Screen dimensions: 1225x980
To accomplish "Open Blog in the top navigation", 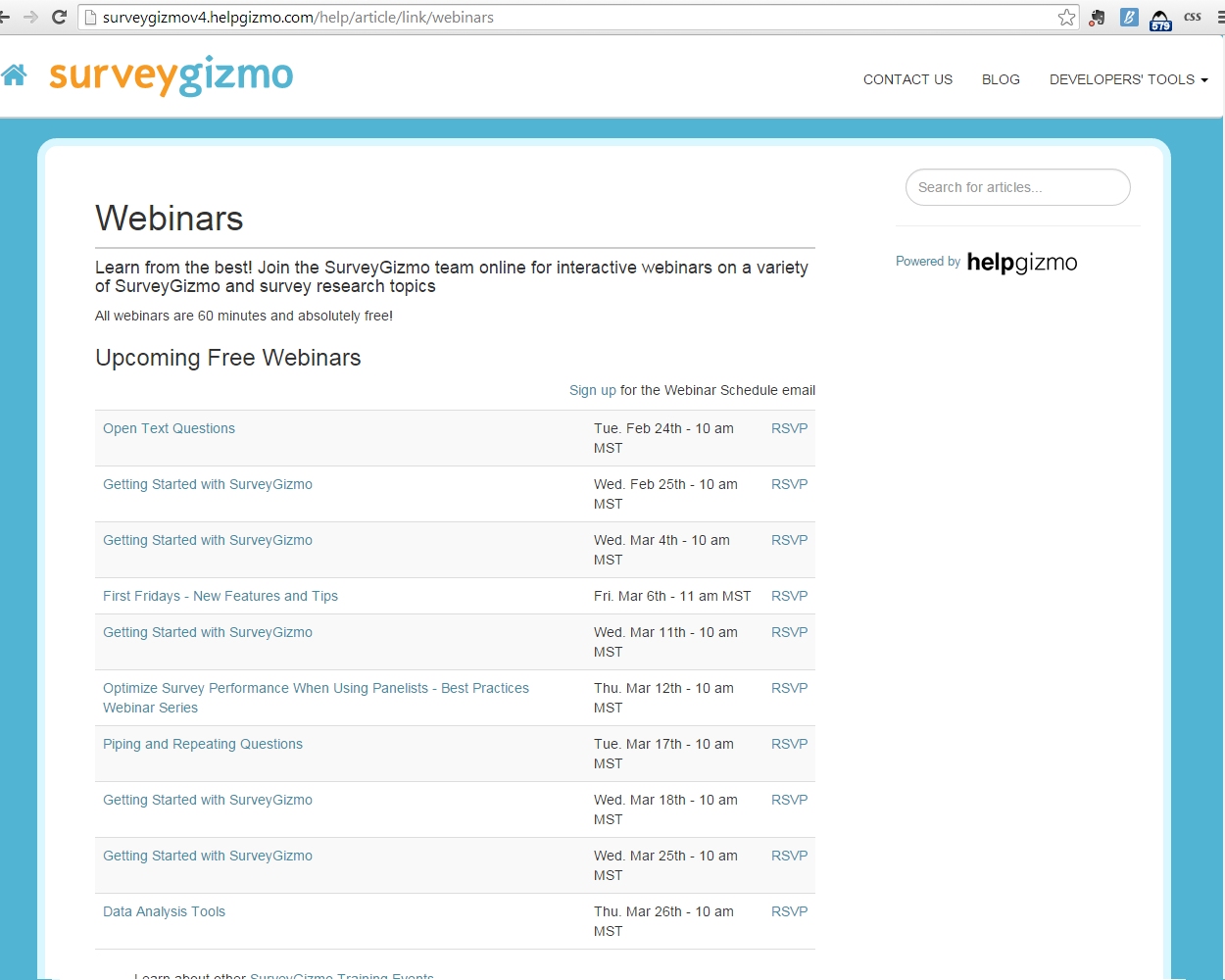I will [x=1001, y=79].
